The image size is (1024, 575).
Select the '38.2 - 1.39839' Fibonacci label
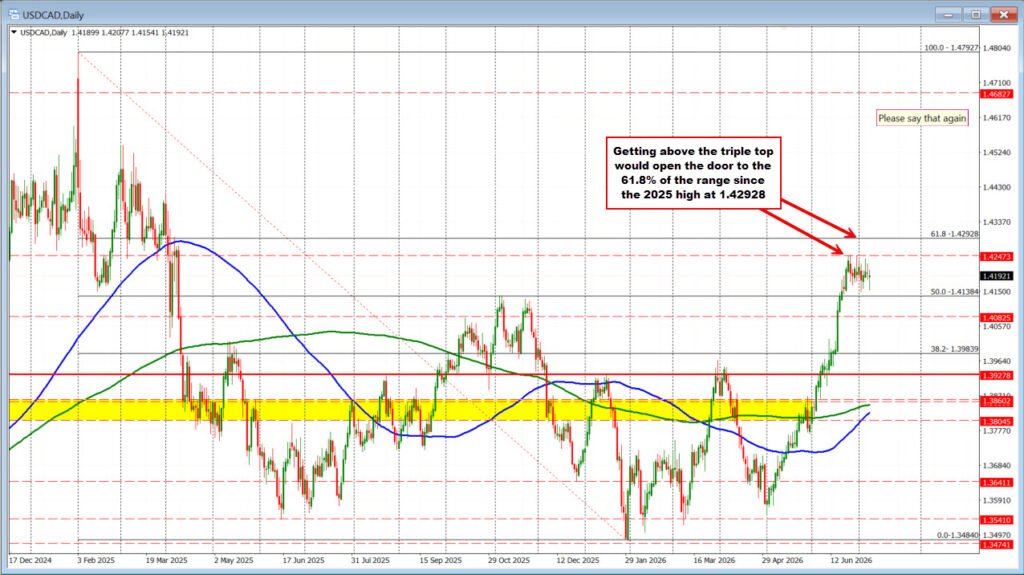coord(954,349)
